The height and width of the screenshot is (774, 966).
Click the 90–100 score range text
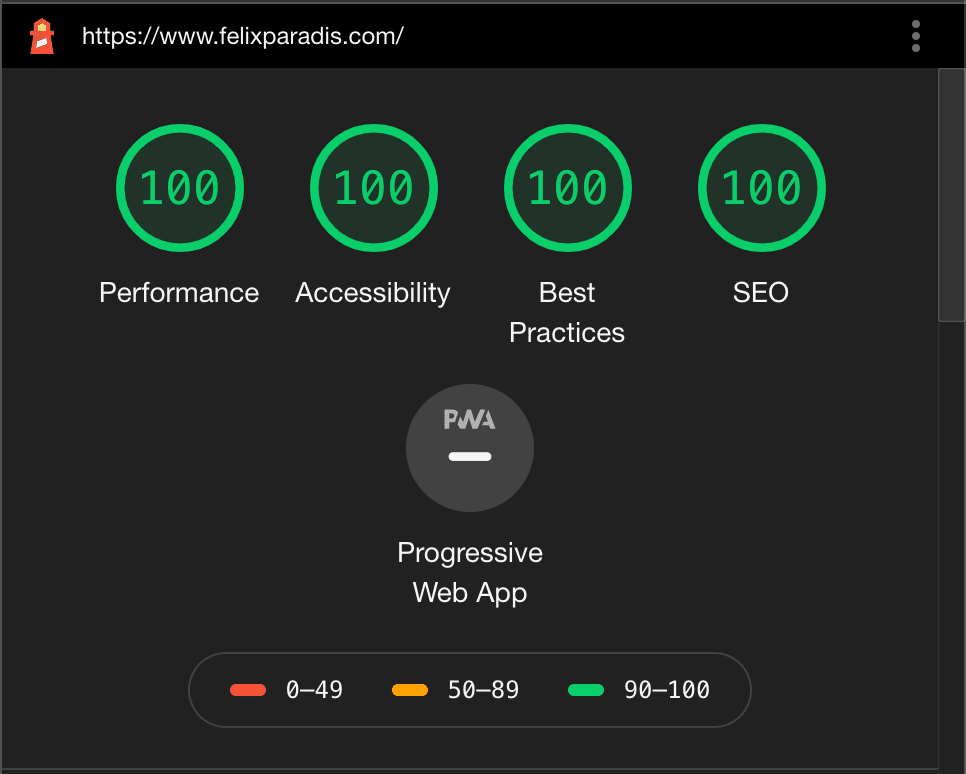click(667, 690)
